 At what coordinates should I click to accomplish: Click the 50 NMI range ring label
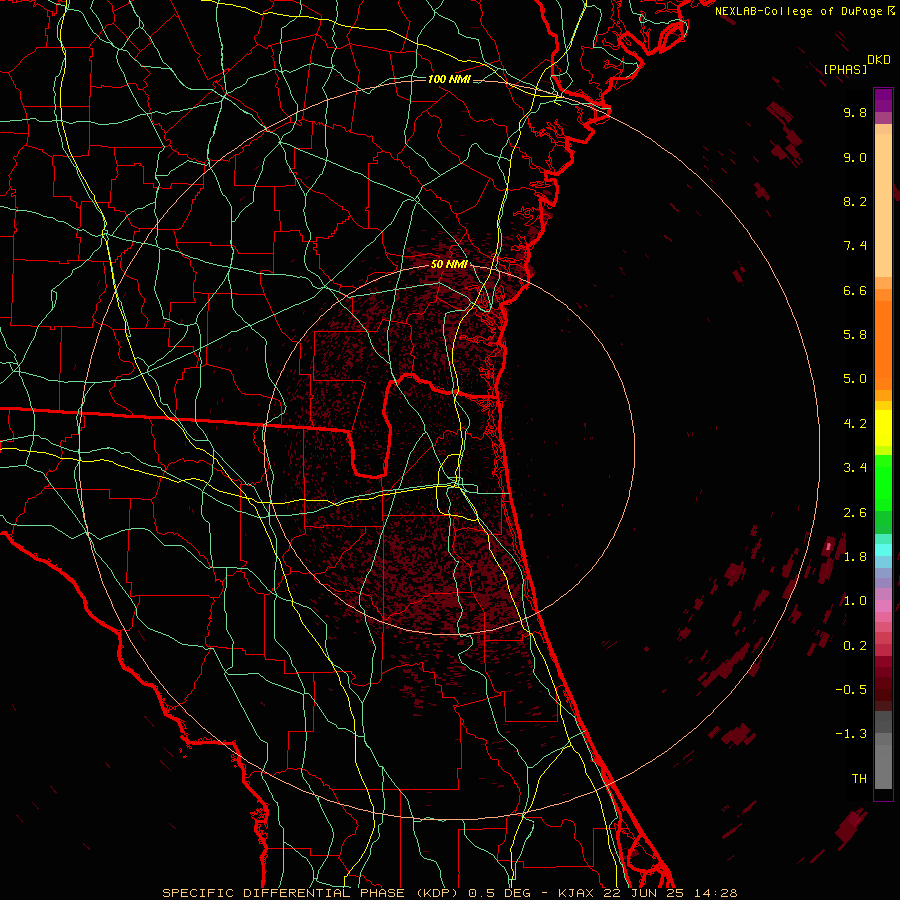pyautogui.click(x=449, y=265)
